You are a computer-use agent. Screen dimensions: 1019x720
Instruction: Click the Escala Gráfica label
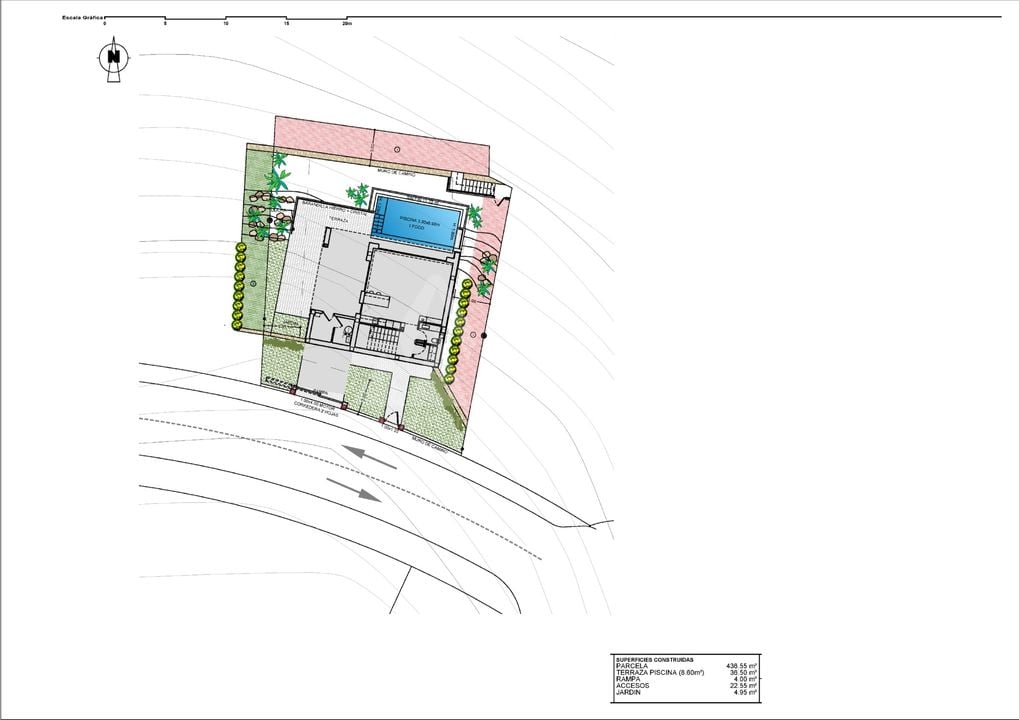coord(83,18)
